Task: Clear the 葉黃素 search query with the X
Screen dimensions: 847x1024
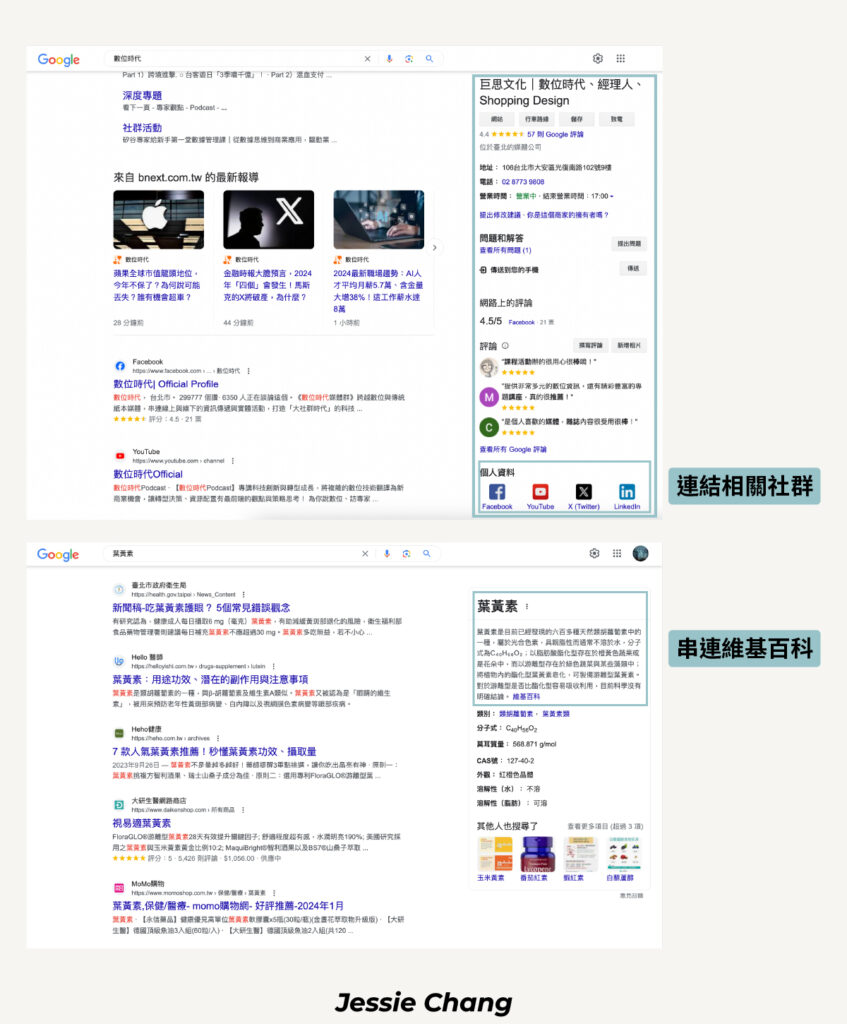Action: (x=365, y=554)
